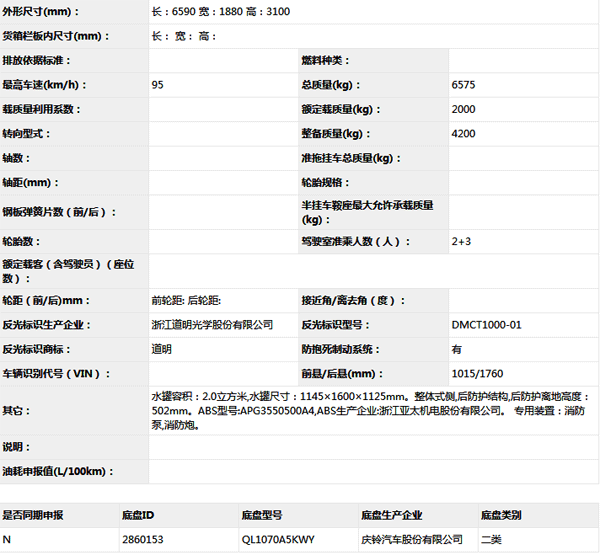Click the chassis model QL1070A5KWY

(277, 540)
